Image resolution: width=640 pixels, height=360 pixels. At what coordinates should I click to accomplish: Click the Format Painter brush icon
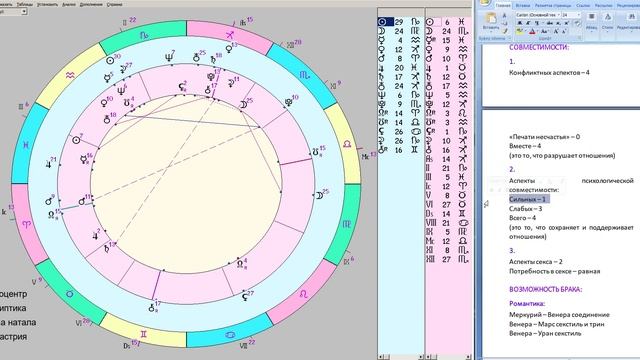pyautogui.click(x=505, y=31)
